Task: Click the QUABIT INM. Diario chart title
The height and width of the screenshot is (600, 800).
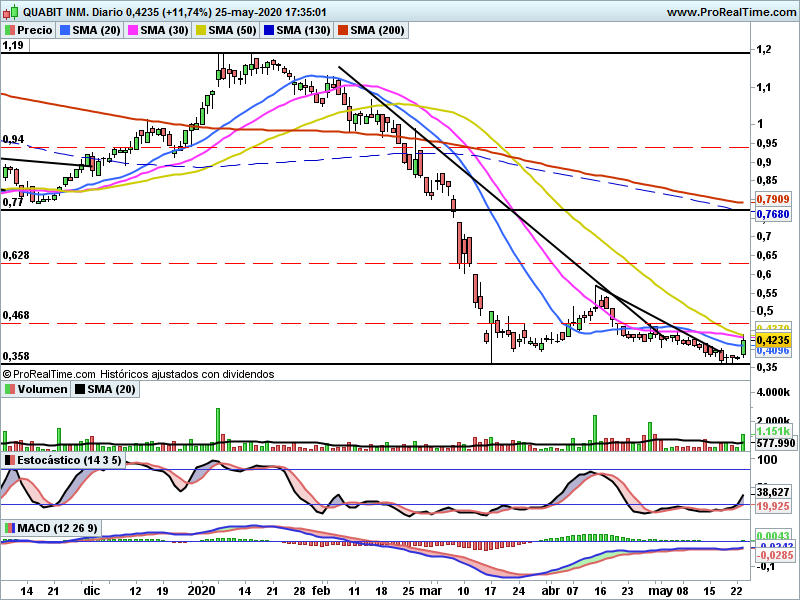Action: 175,12
